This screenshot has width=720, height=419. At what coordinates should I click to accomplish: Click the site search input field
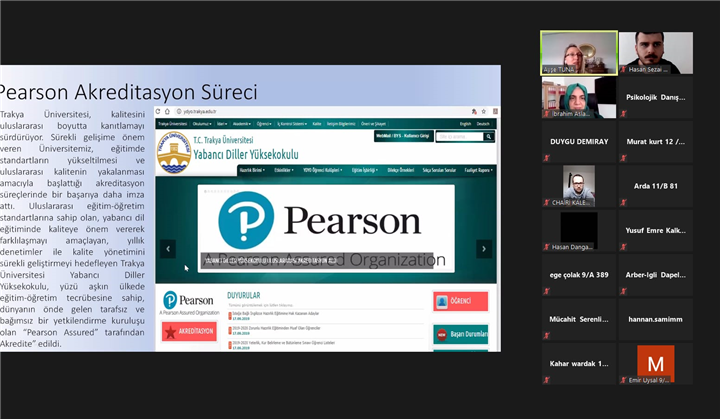pyautogui.click(x=460, y=136)
